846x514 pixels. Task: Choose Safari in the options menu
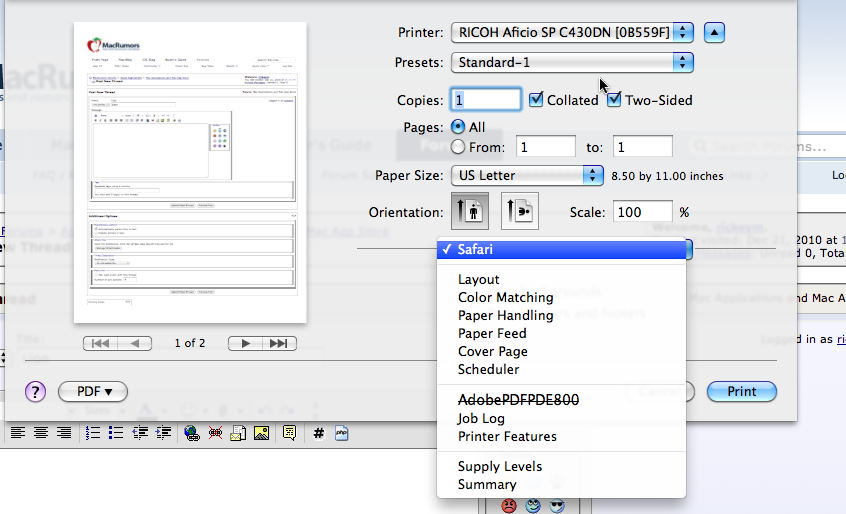tap(561, 249)
